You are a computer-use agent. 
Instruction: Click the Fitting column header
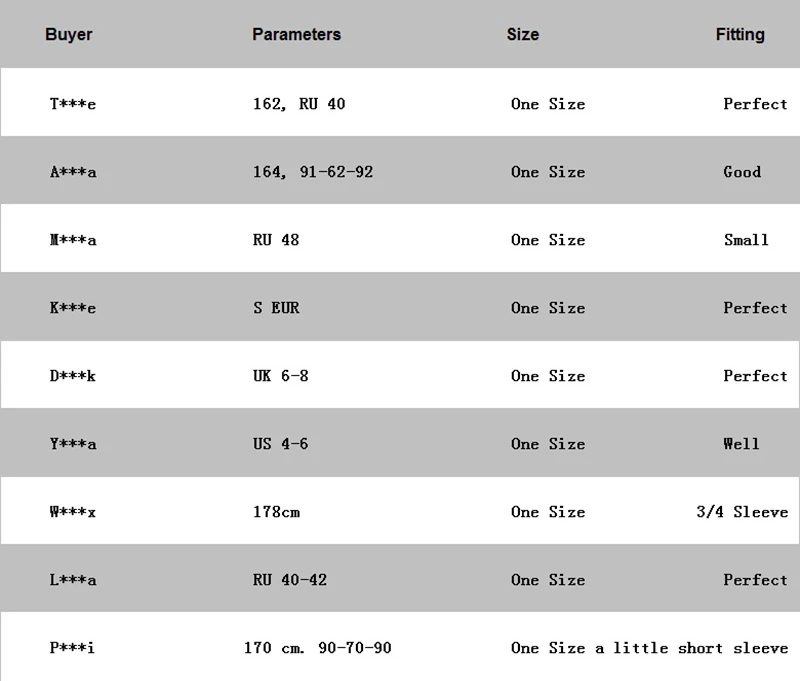click(740, 34)
